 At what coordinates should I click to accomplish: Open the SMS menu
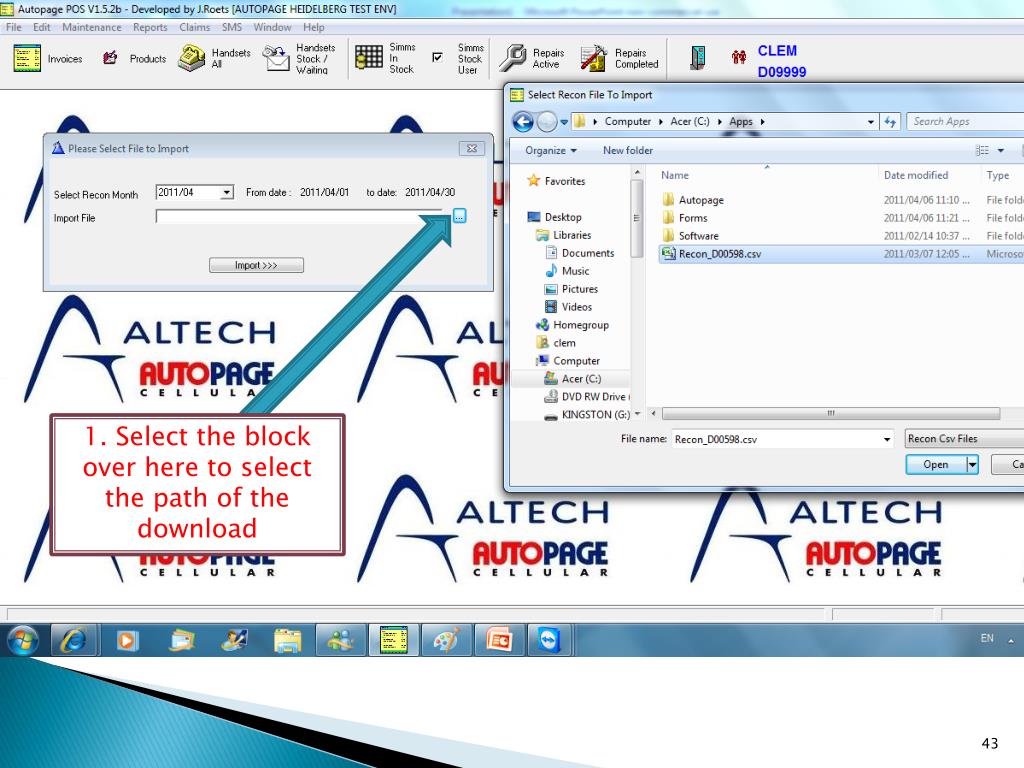click(x=232, y=27)
